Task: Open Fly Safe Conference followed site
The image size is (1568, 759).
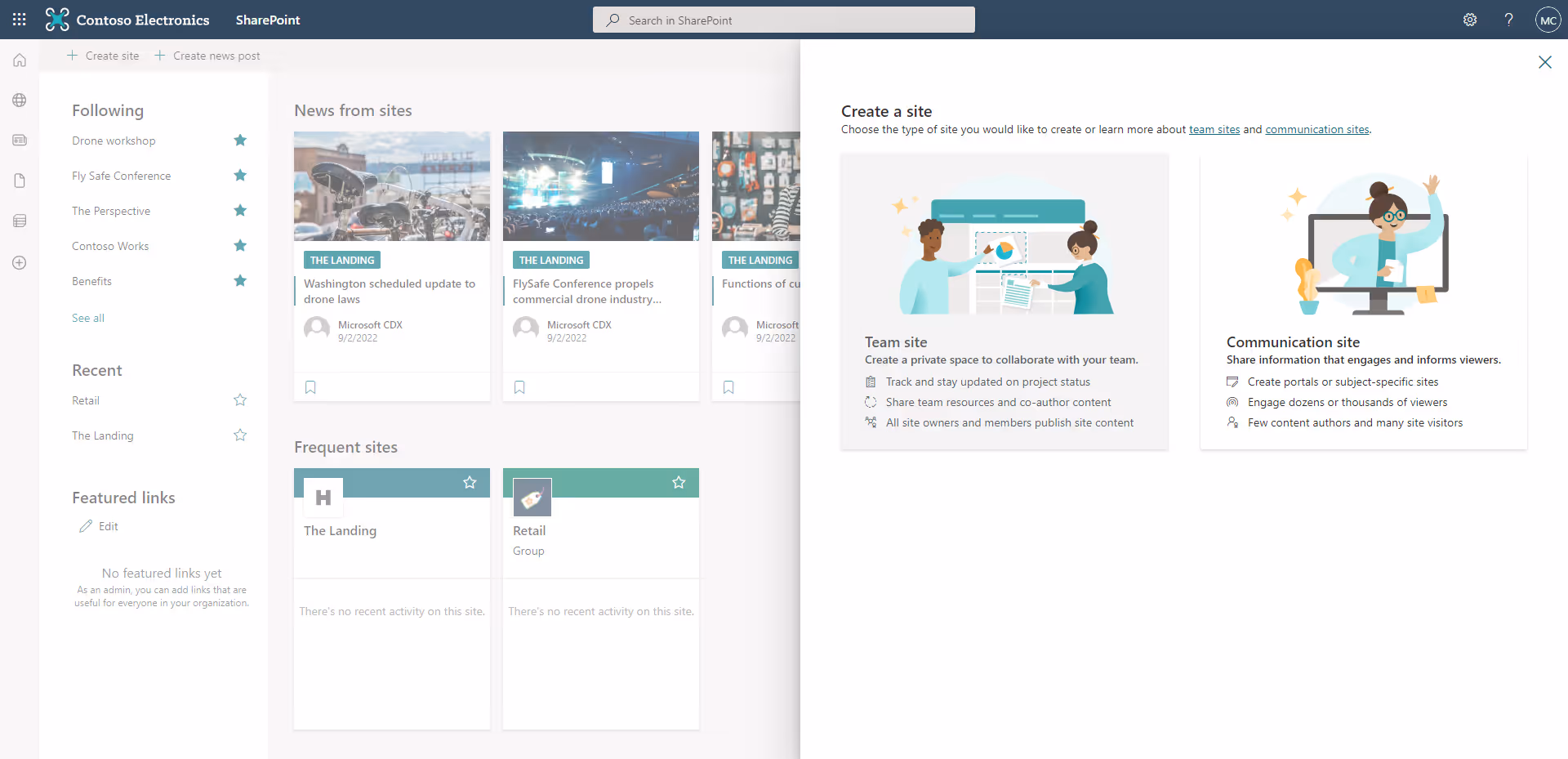Action: [122, 176]
